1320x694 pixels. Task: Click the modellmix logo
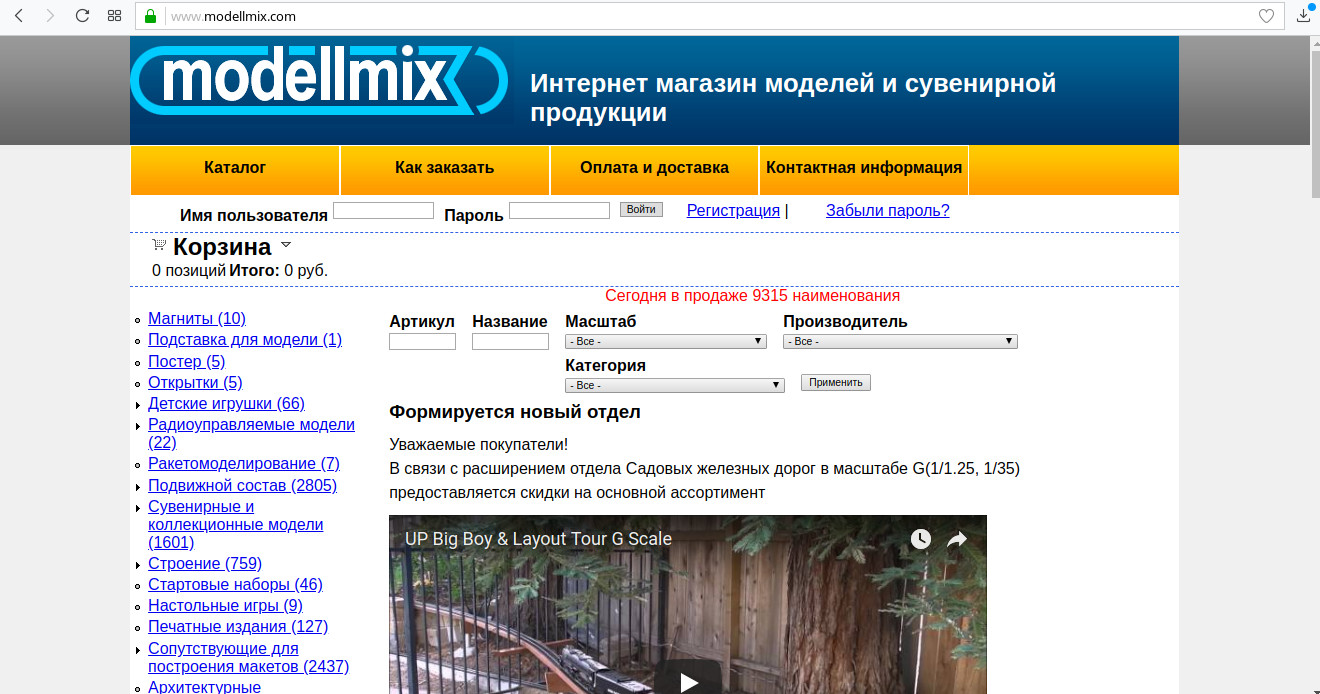(x=319, y=80)
